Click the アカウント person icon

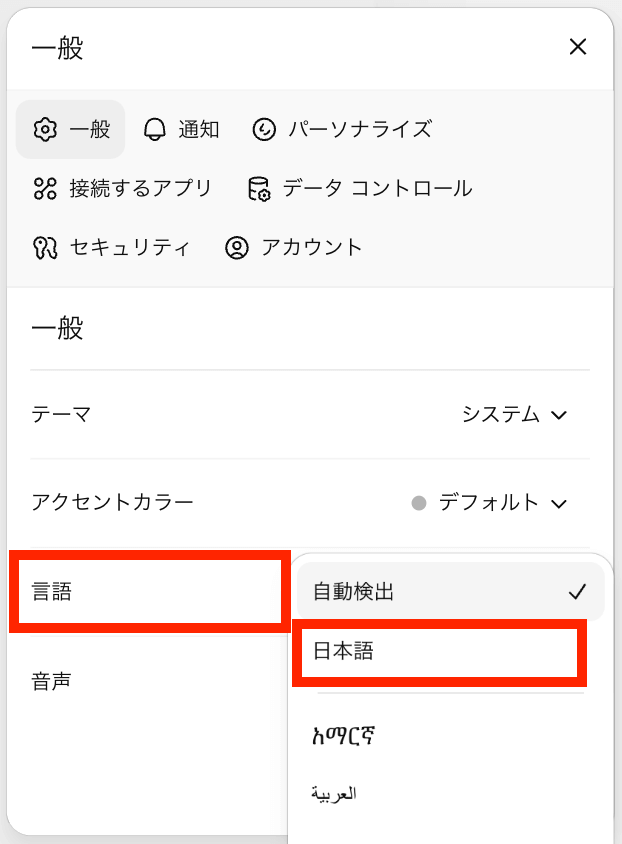236,247
